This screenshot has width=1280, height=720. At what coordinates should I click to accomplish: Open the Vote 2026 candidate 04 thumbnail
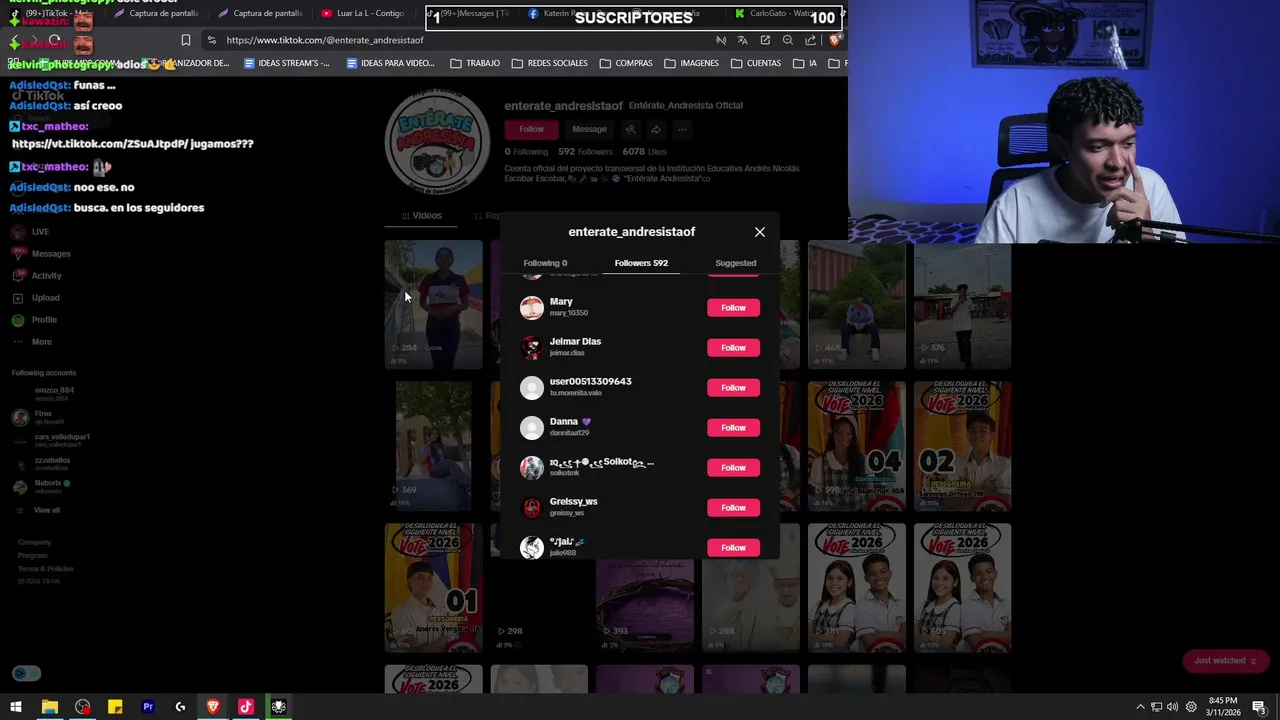click(857, 446)
